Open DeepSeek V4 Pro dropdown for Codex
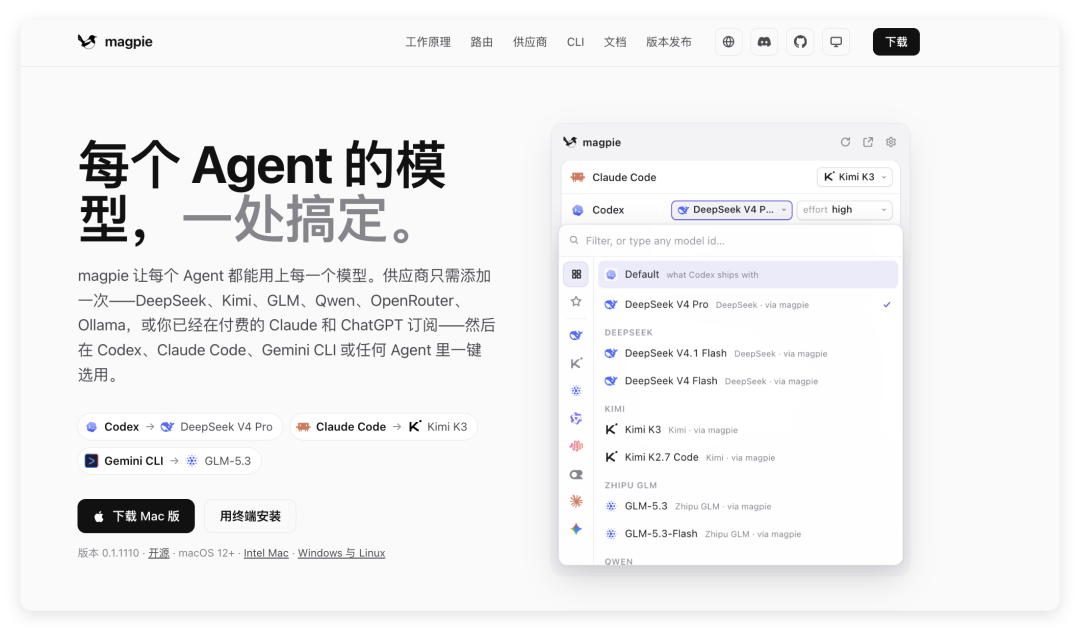Viewport: 1080px width, 631px height. [731, 209]
